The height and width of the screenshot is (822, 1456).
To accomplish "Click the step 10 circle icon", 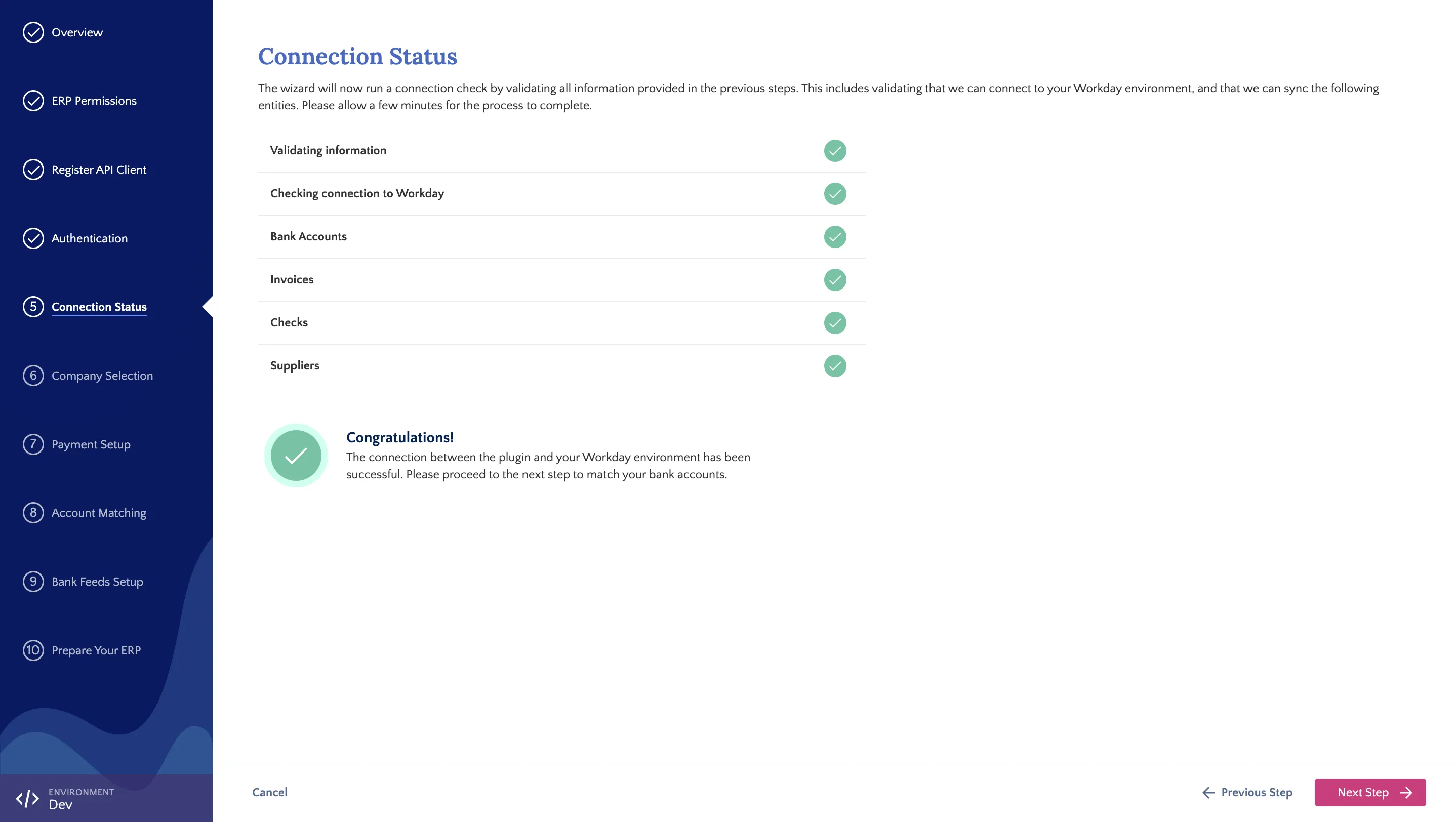I will (33, 650).
